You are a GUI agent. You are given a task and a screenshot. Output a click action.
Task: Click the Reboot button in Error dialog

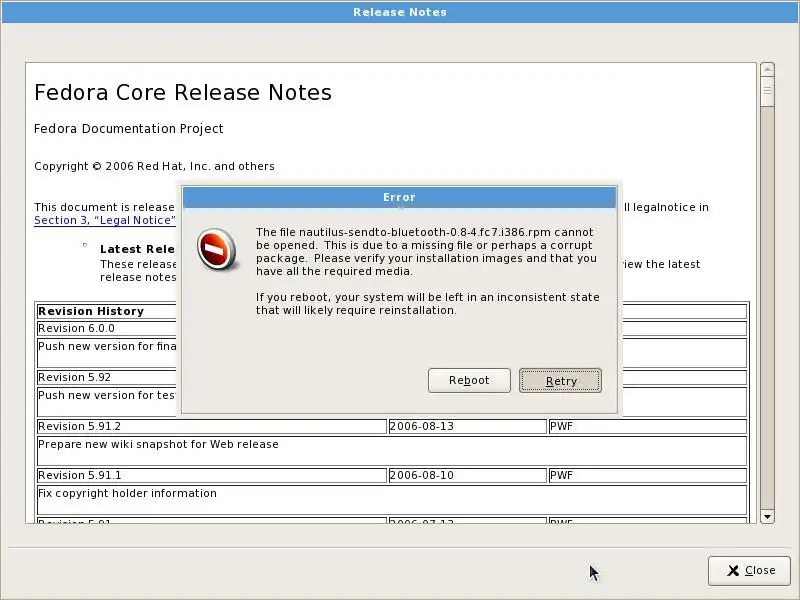(x=469, y=381)
